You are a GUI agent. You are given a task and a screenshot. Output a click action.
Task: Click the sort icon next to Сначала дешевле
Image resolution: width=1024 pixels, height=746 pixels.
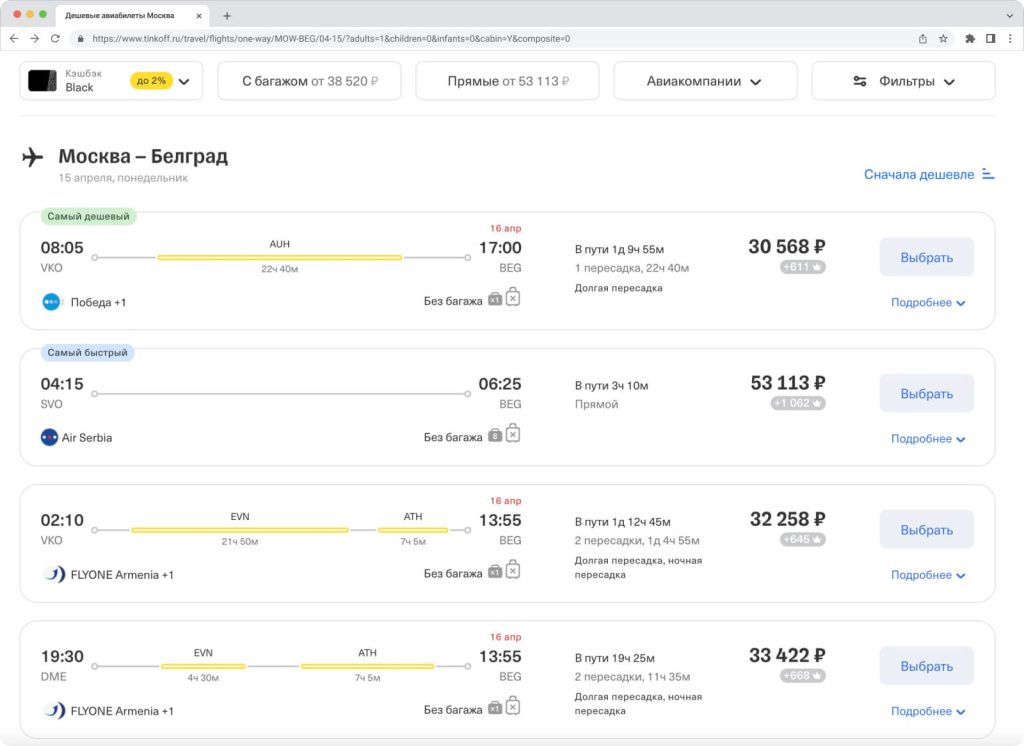click(988, 174)
